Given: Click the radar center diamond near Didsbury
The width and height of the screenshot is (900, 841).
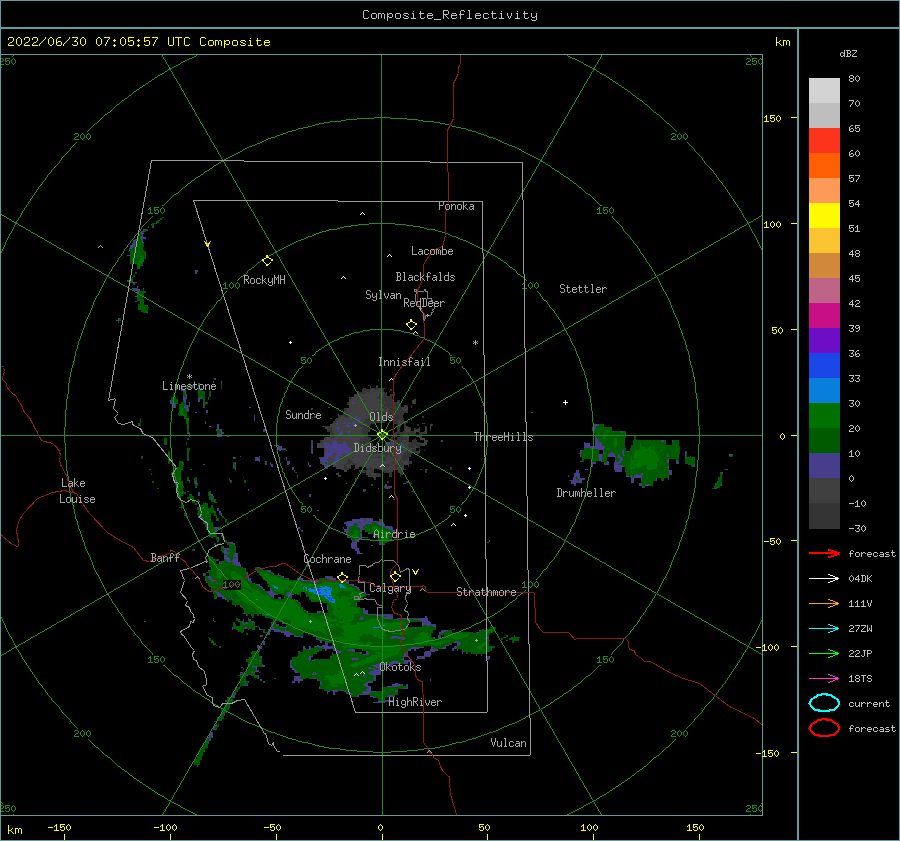Looking at the screenshot, I should (382, 435).
